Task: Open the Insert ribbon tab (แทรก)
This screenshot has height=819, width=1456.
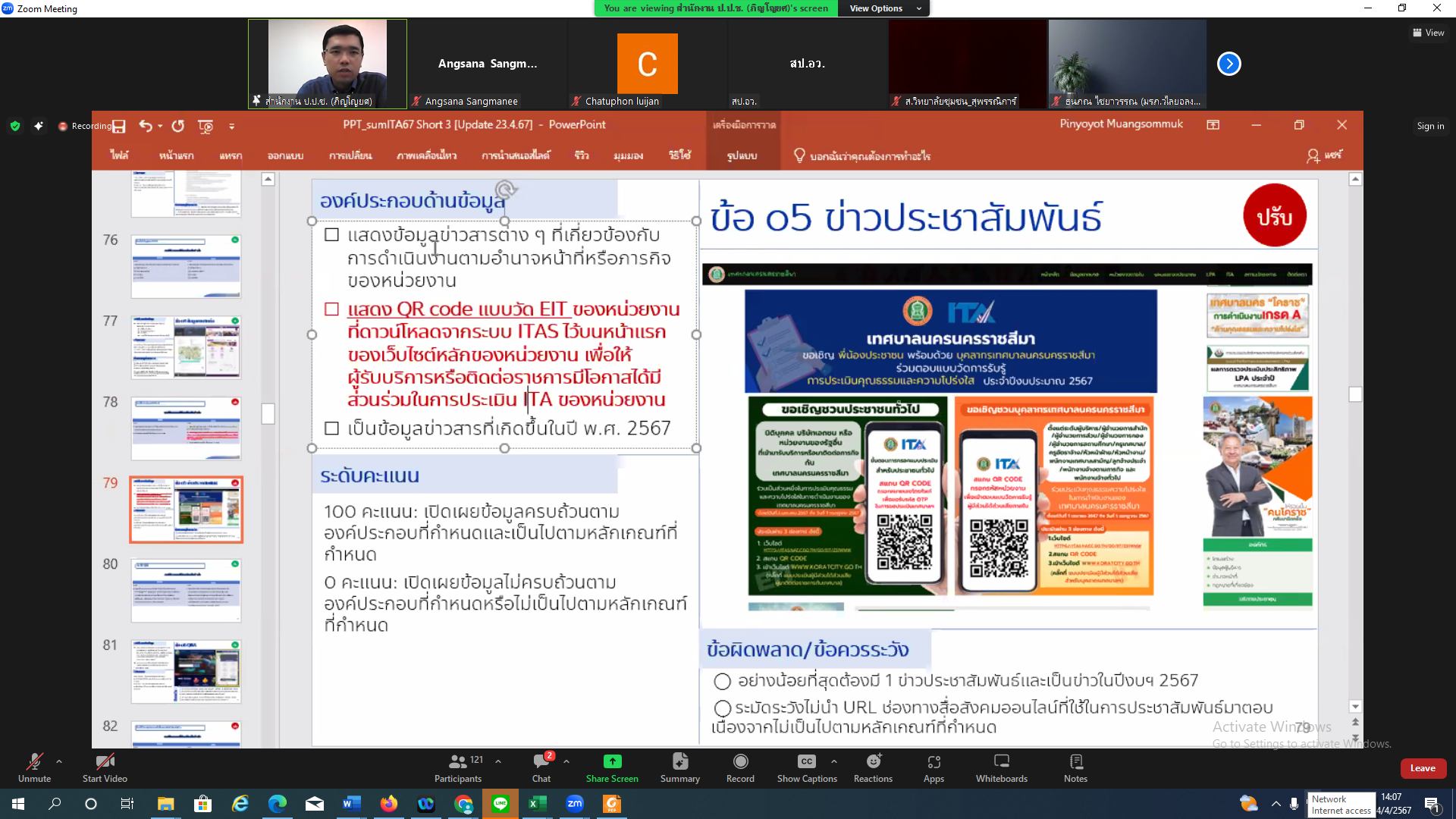Action: point(231,155)
